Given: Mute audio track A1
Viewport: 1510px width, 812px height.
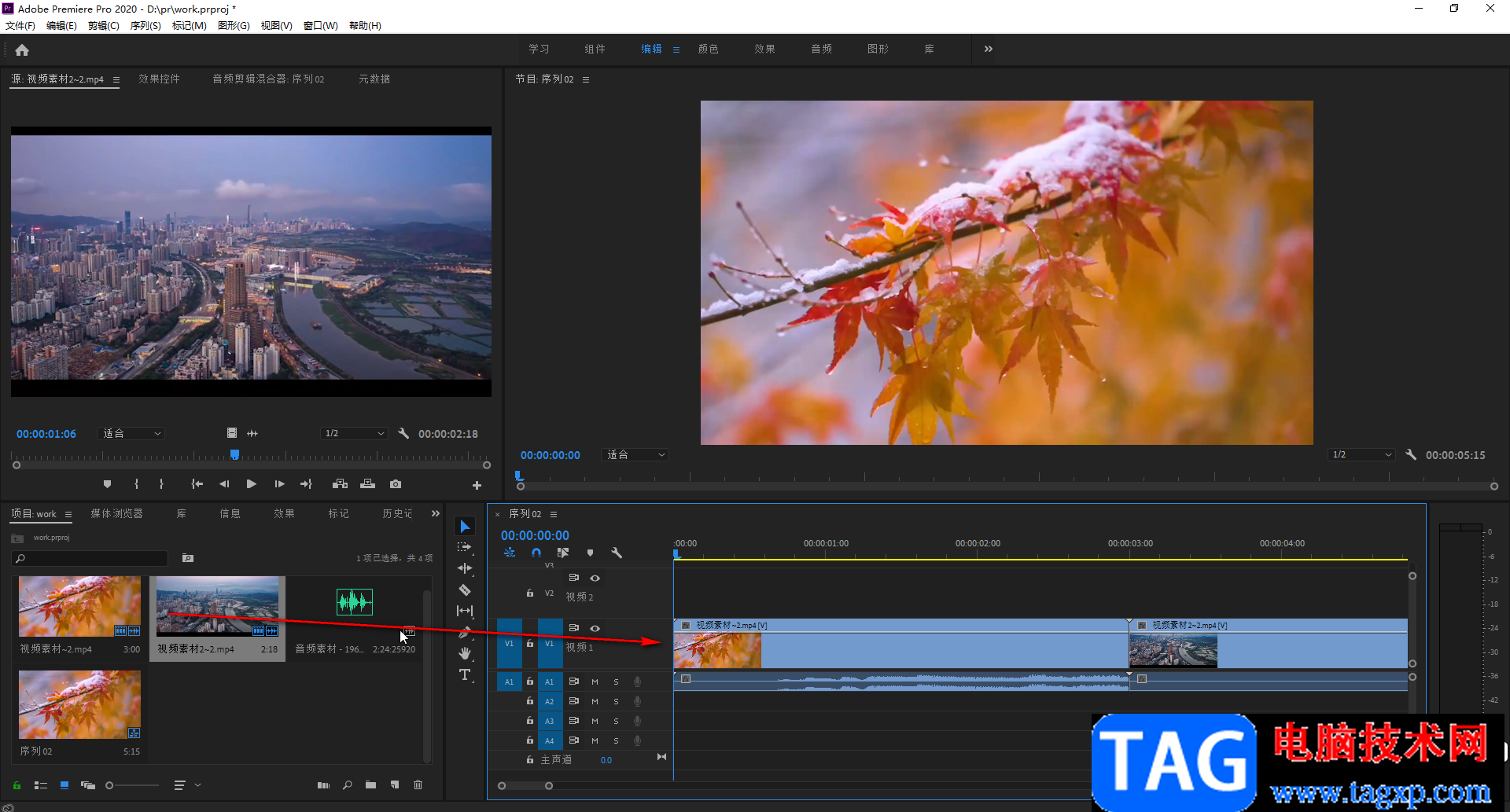Looking at the screenshot, I should pyautogui.click(x=595, y=682).
